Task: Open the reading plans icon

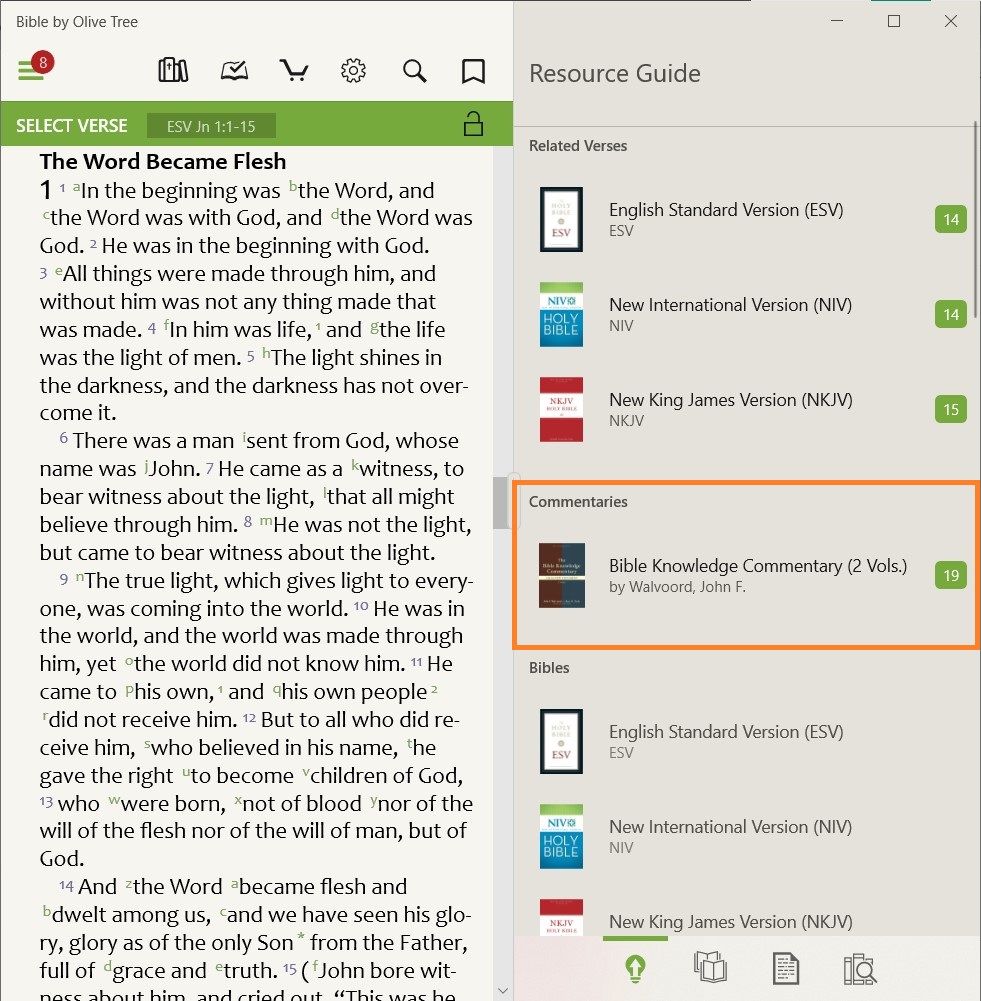Action: pyautogui.click(x=234, y=70)
